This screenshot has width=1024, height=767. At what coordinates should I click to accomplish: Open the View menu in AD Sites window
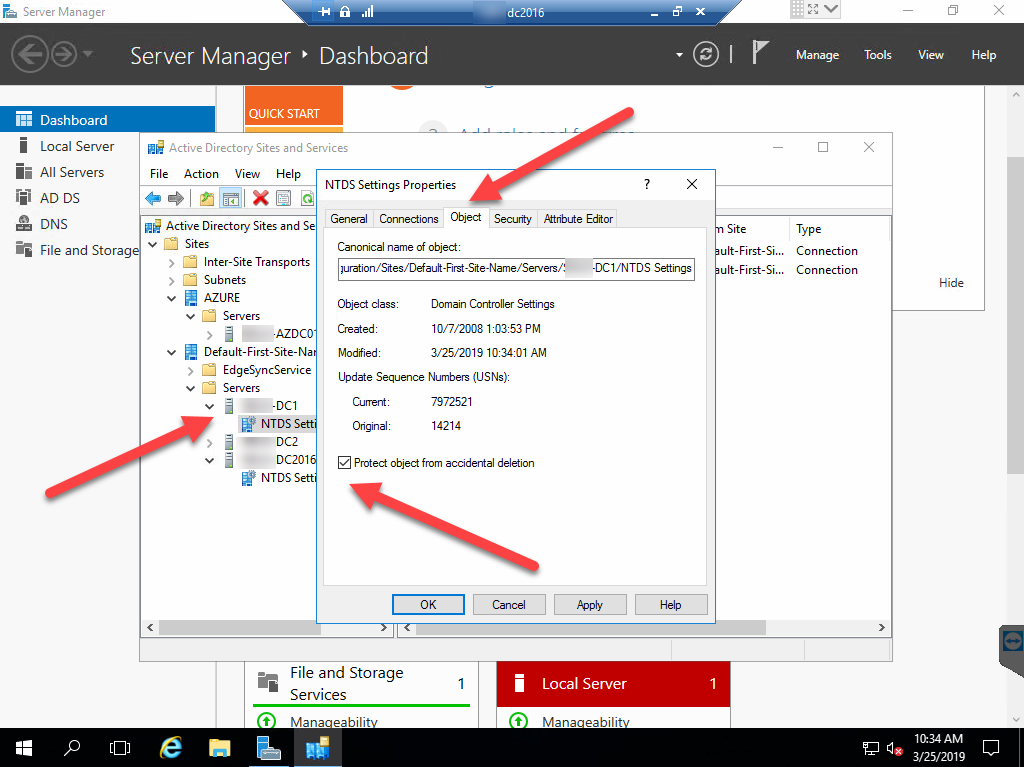point(247,174)
